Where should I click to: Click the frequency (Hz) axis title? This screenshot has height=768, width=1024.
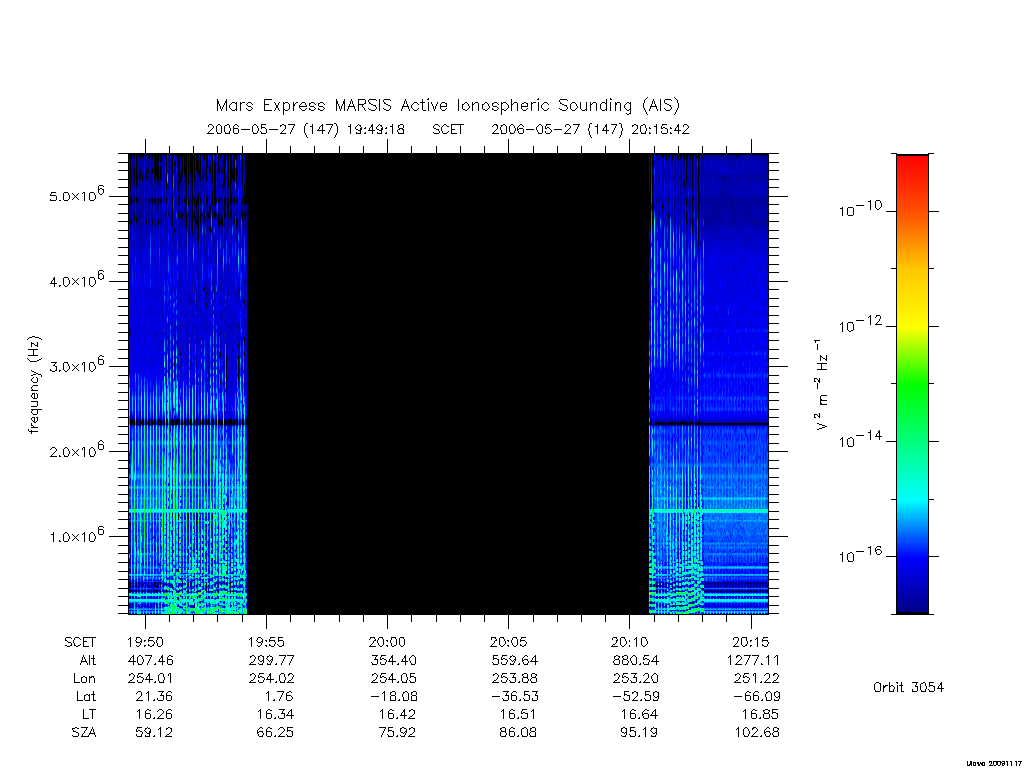point(34,385)
